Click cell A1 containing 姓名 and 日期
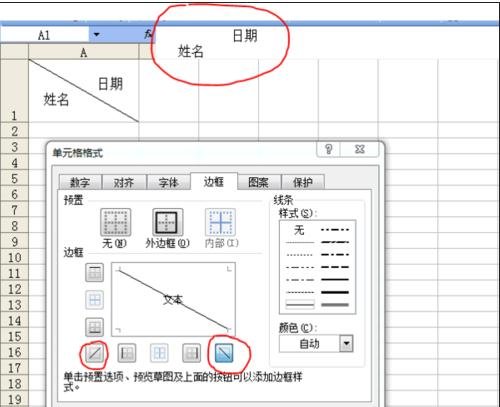500x407 pixels. point(84,91)
